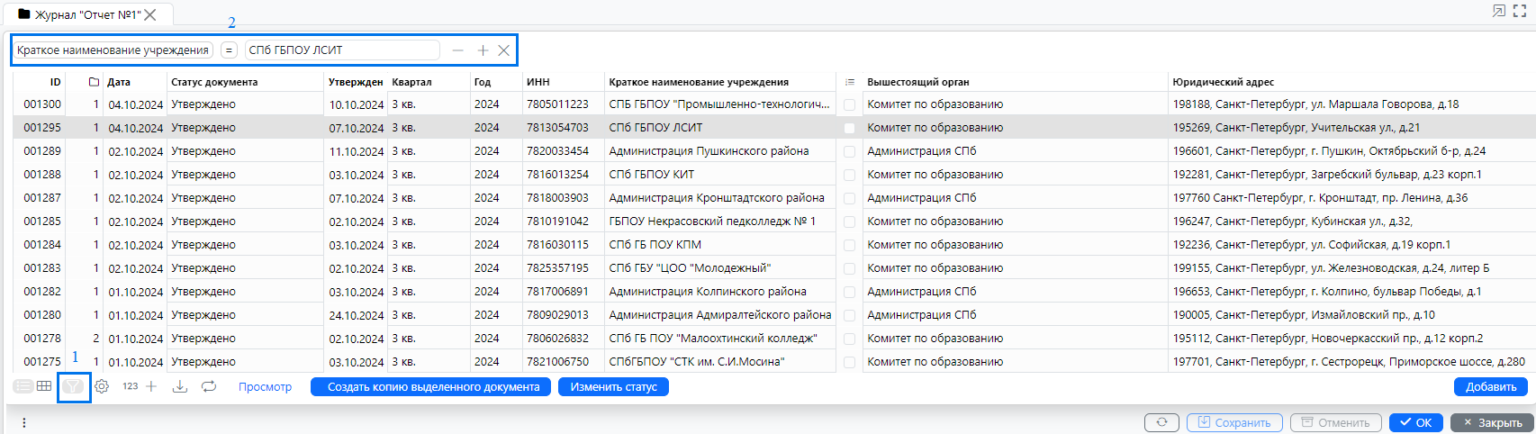Select the Журнал "Отчет №1" tab
This screenshot has width=1536, height=434.
point(87,15)
